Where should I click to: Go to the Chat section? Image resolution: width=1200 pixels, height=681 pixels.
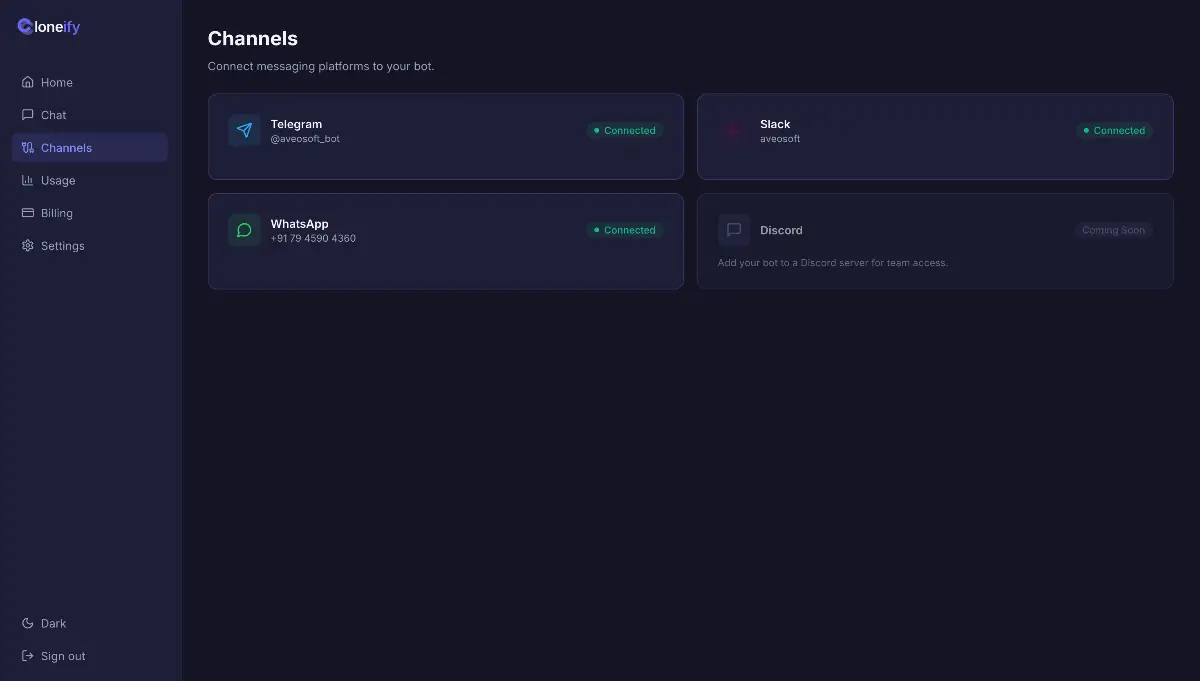tap(90, 115)
